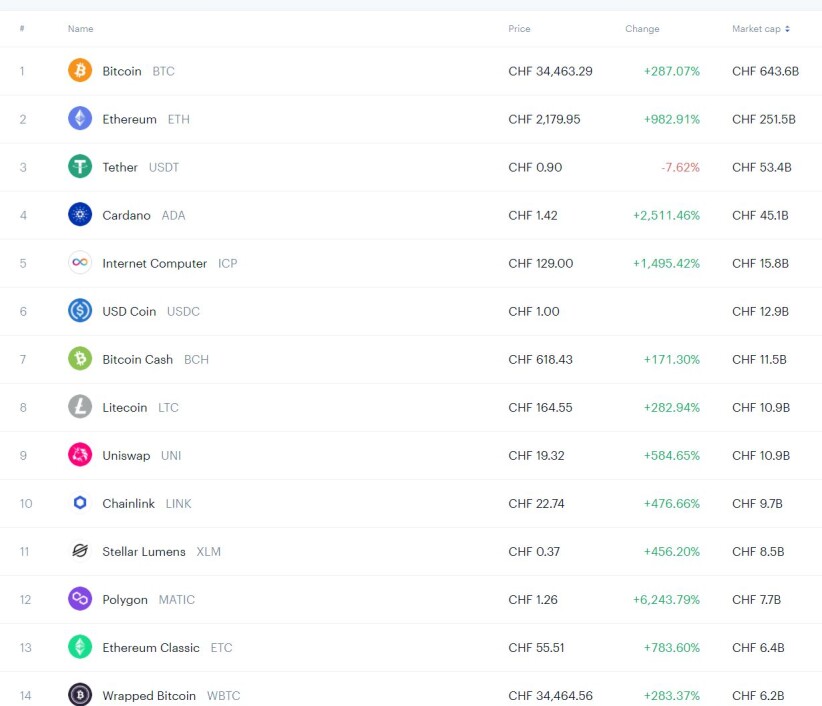822x706 pixels.
Task: Click the green Tether logo icon
Action: [80, 167]
